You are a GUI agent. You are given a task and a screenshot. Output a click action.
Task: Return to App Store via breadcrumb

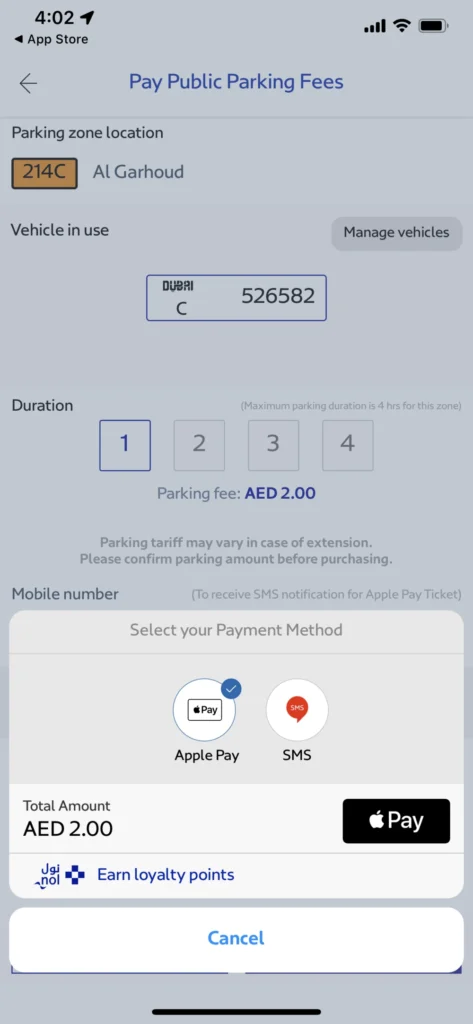[x=51, y=40]
